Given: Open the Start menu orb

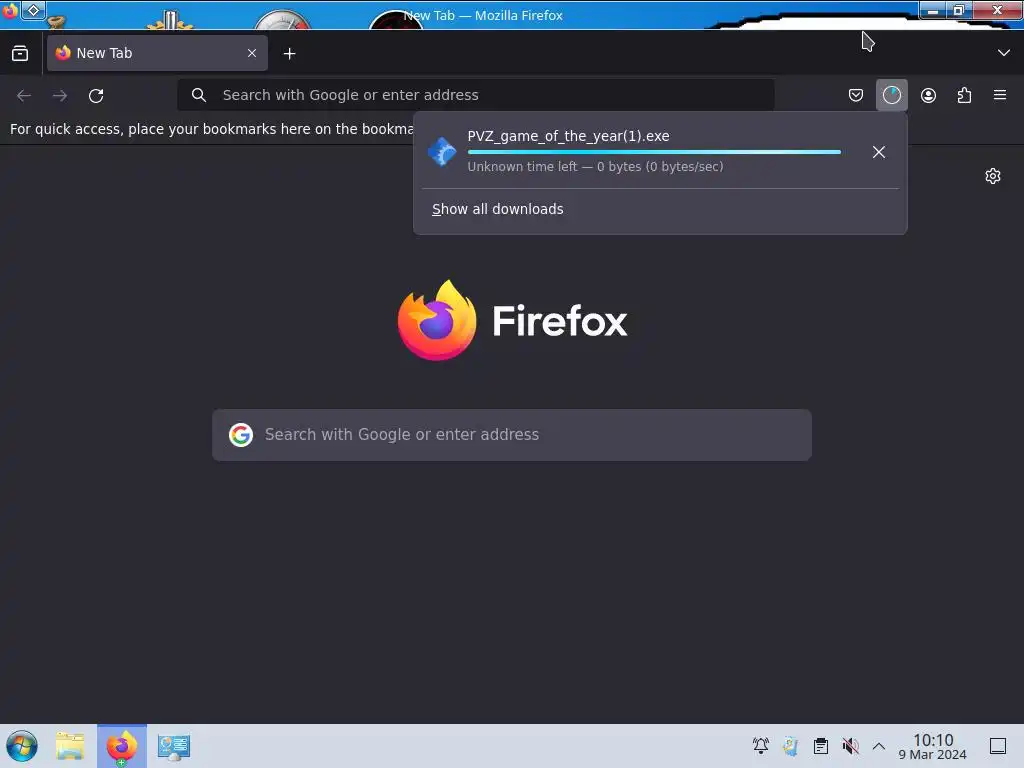Looking at the screenshot, I should 22,746.
